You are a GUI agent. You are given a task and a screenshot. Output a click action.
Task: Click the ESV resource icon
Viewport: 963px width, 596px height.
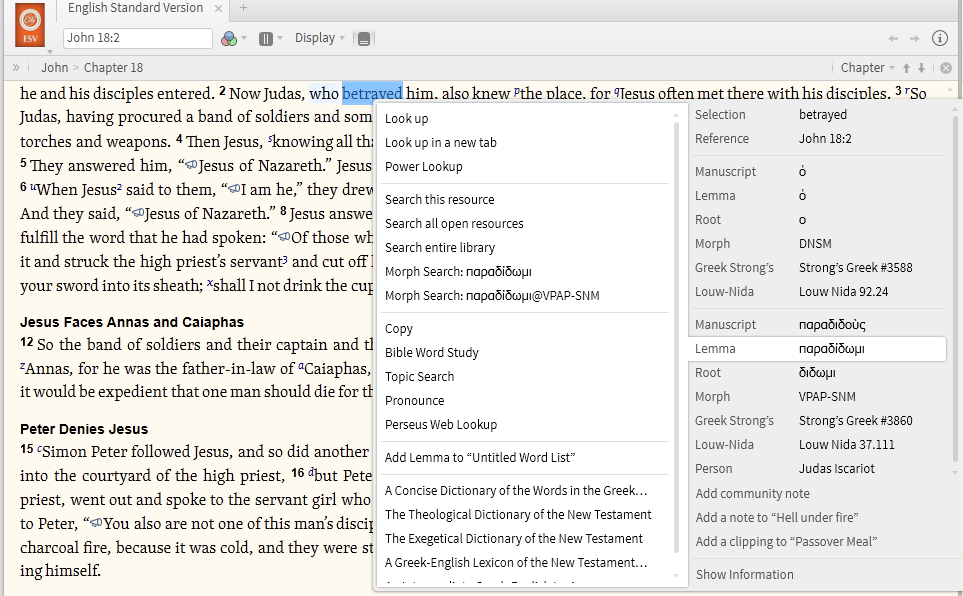pyautogui.click(x=30, y=25)
